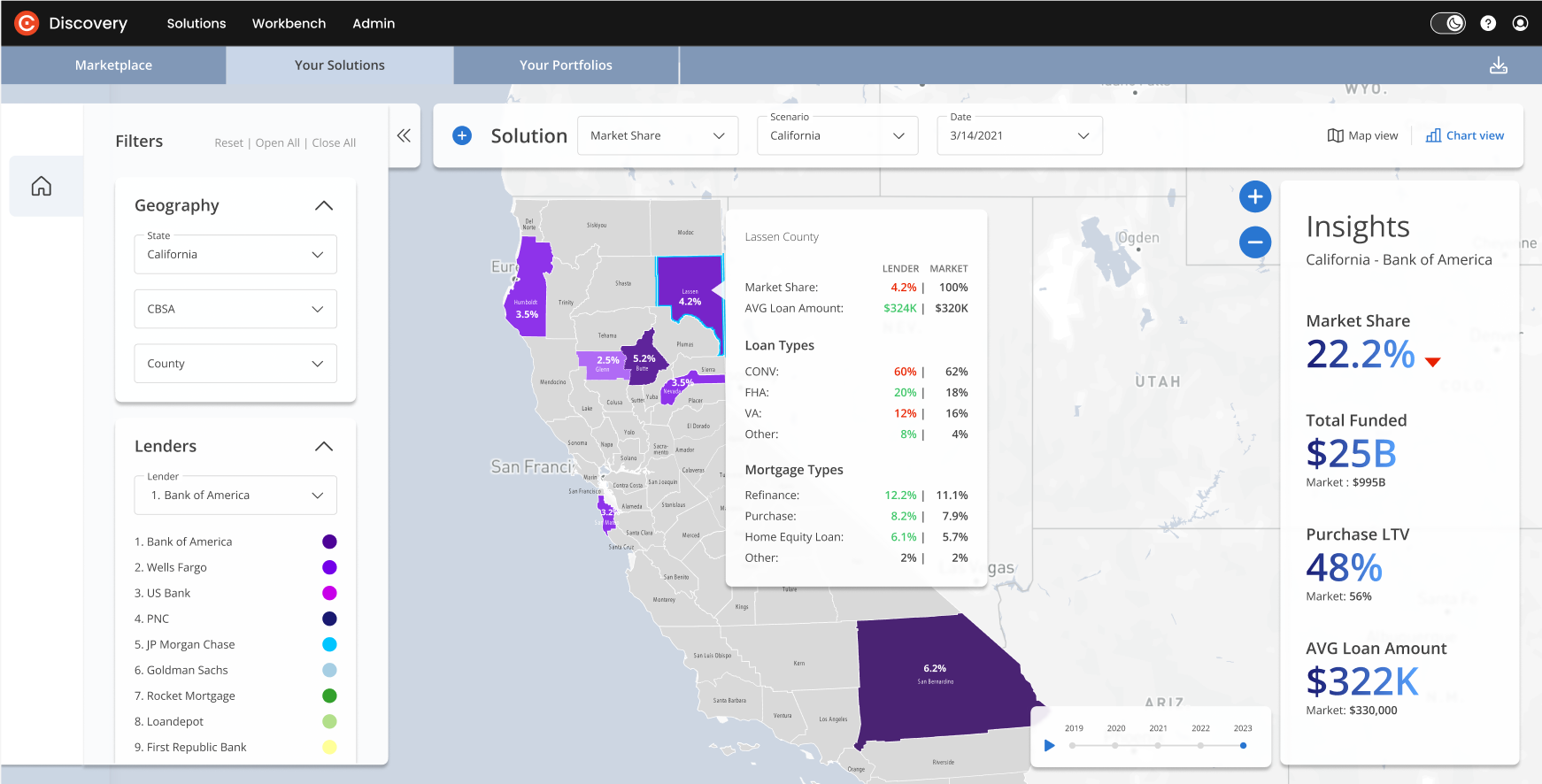
Task: Select '5. JP Morgan Chase' in lender list
Action: [x=185, y=644]
